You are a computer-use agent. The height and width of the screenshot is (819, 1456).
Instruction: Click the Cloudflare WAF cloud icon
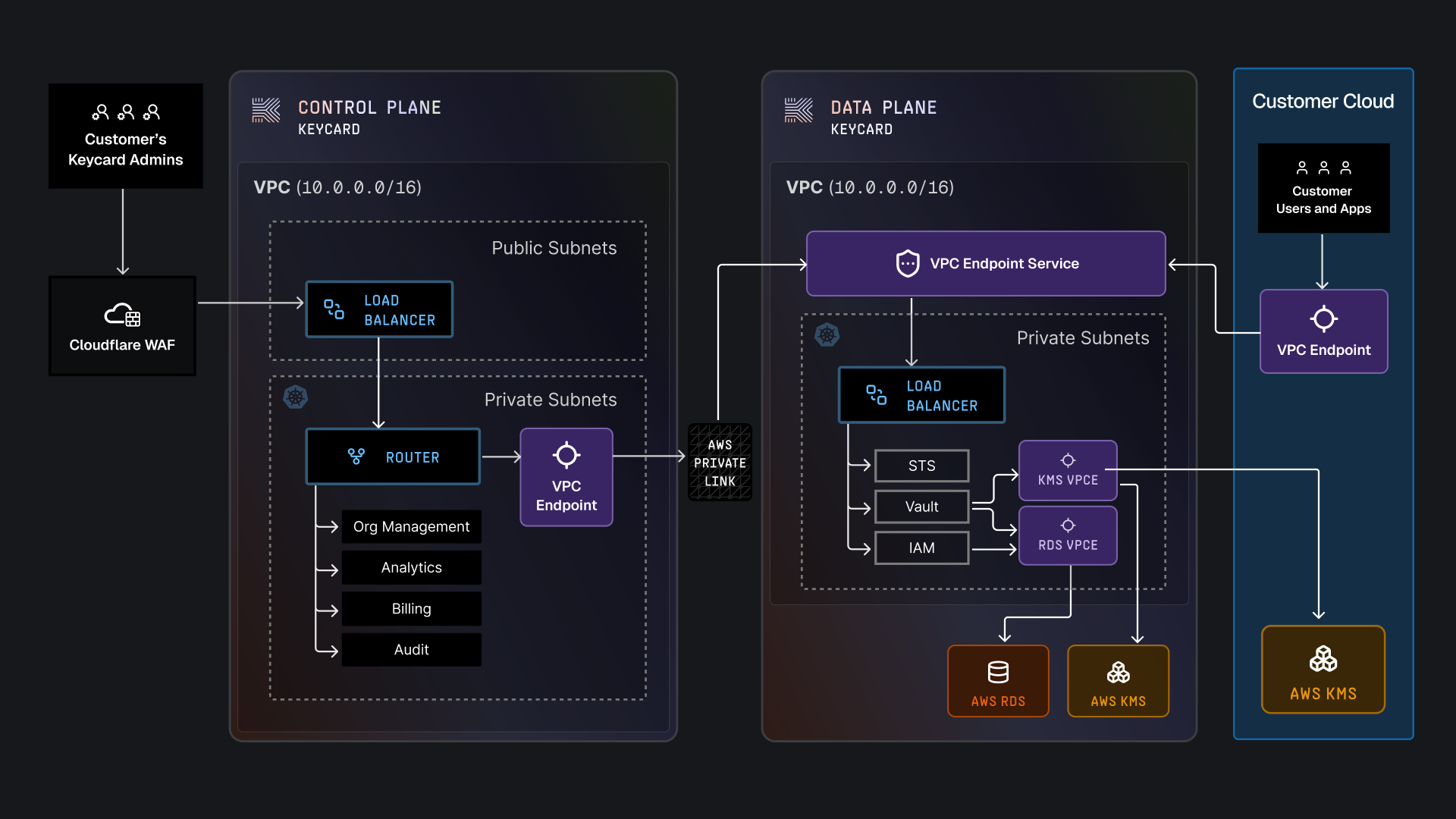click(122, 316)
